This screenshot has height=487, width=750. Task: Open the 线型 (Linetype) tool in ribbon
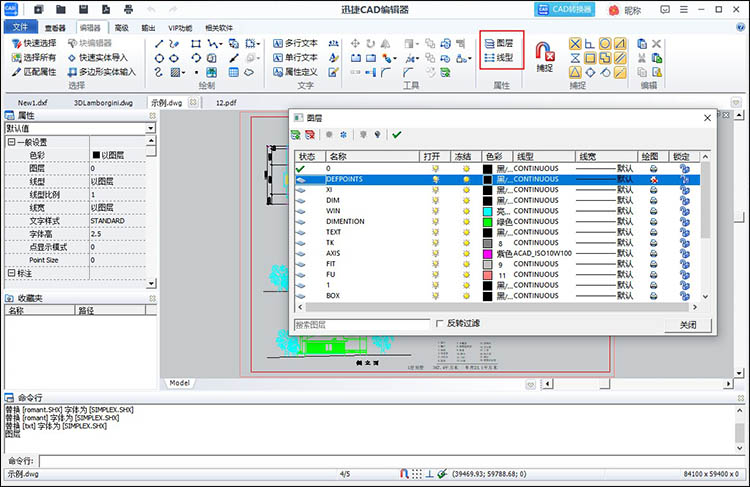click(498, 58)
